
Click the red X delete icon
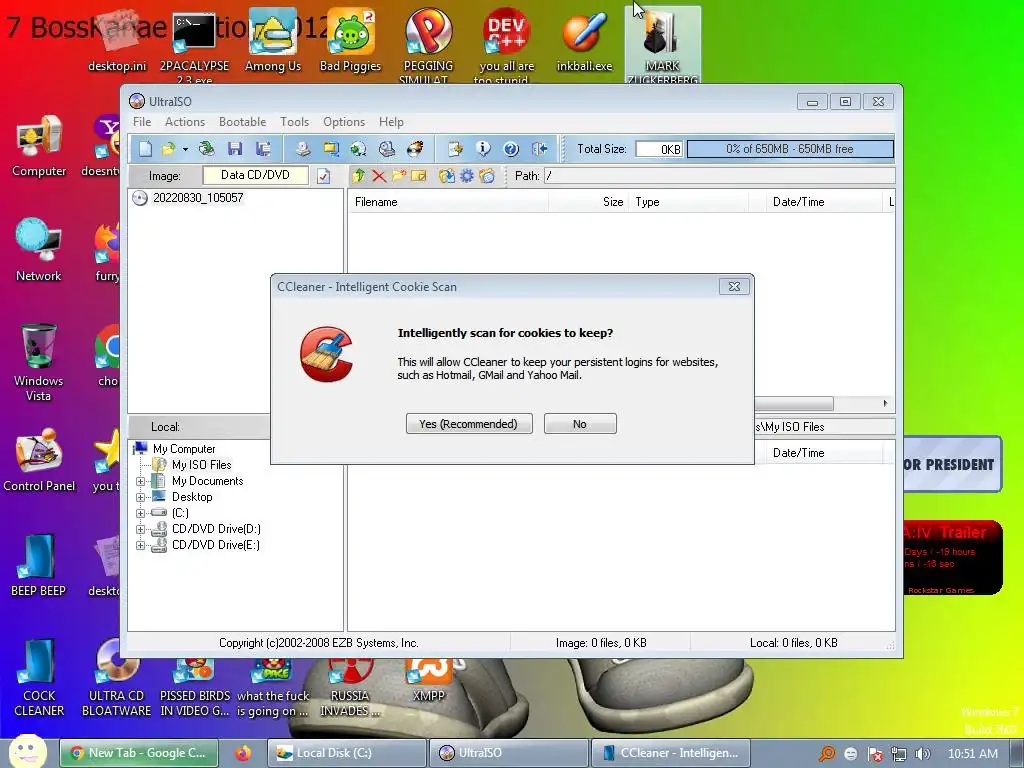379,176
